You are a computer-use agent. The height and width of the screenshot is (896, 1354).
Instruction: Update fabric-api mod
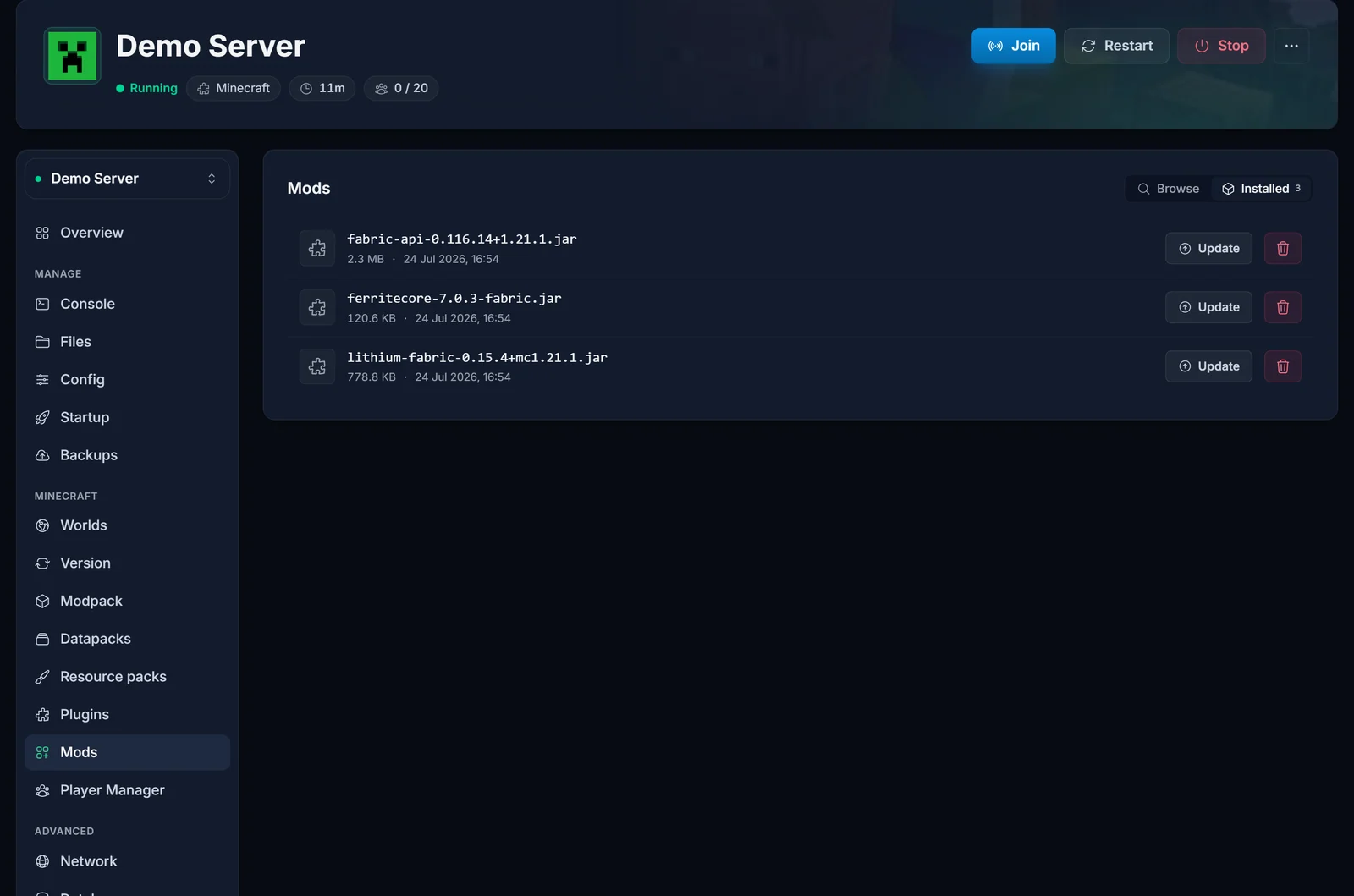[x=1208, y=249]
